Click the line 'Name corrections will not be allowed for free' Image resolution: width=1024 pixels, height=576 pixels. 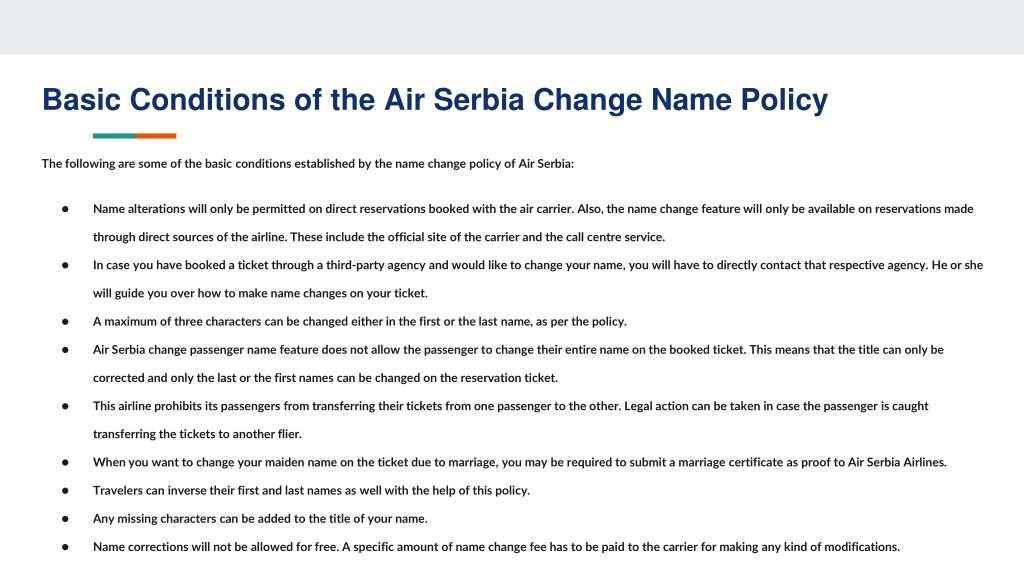tap(496, 547)
